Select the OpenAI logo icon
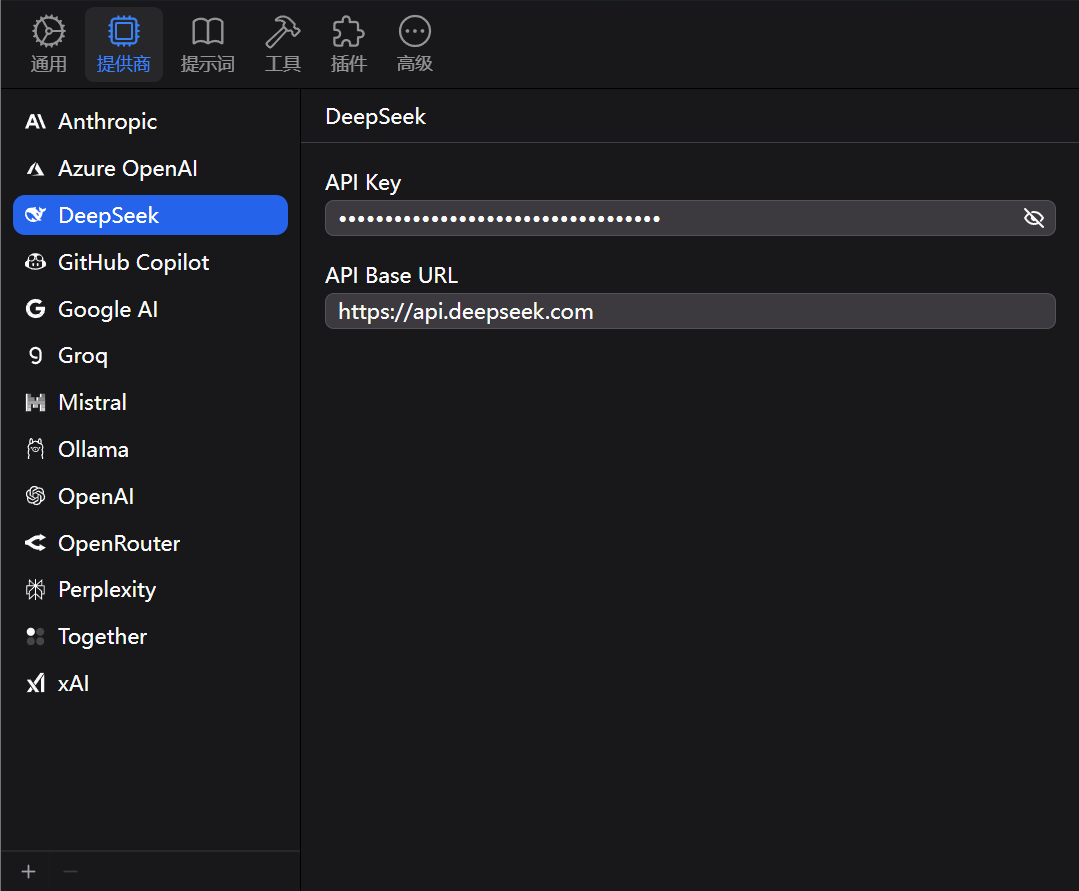1079x891 pixels. pos(35,496)
